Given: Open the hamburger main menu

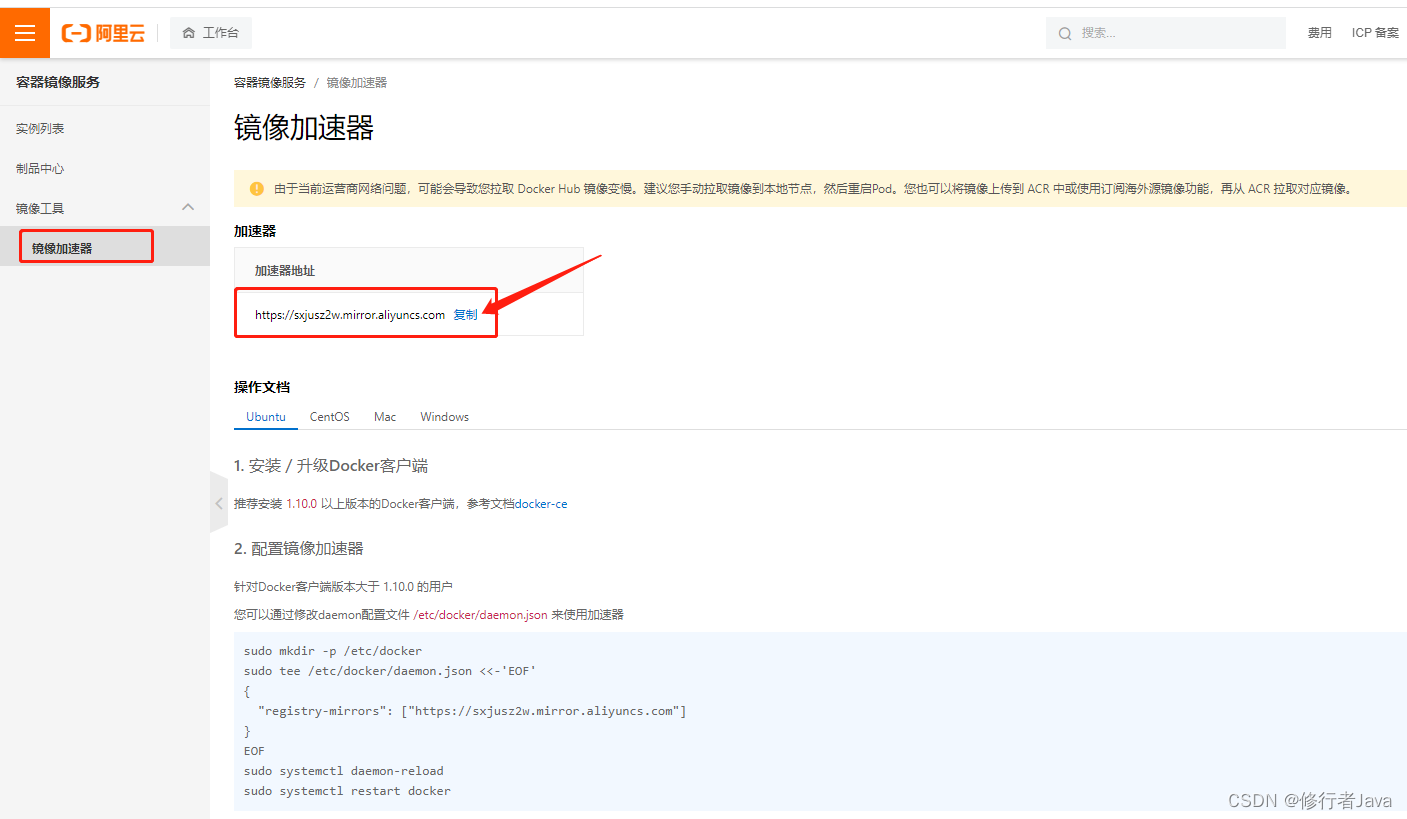Looking at the screenshot, I should [25, 33].
